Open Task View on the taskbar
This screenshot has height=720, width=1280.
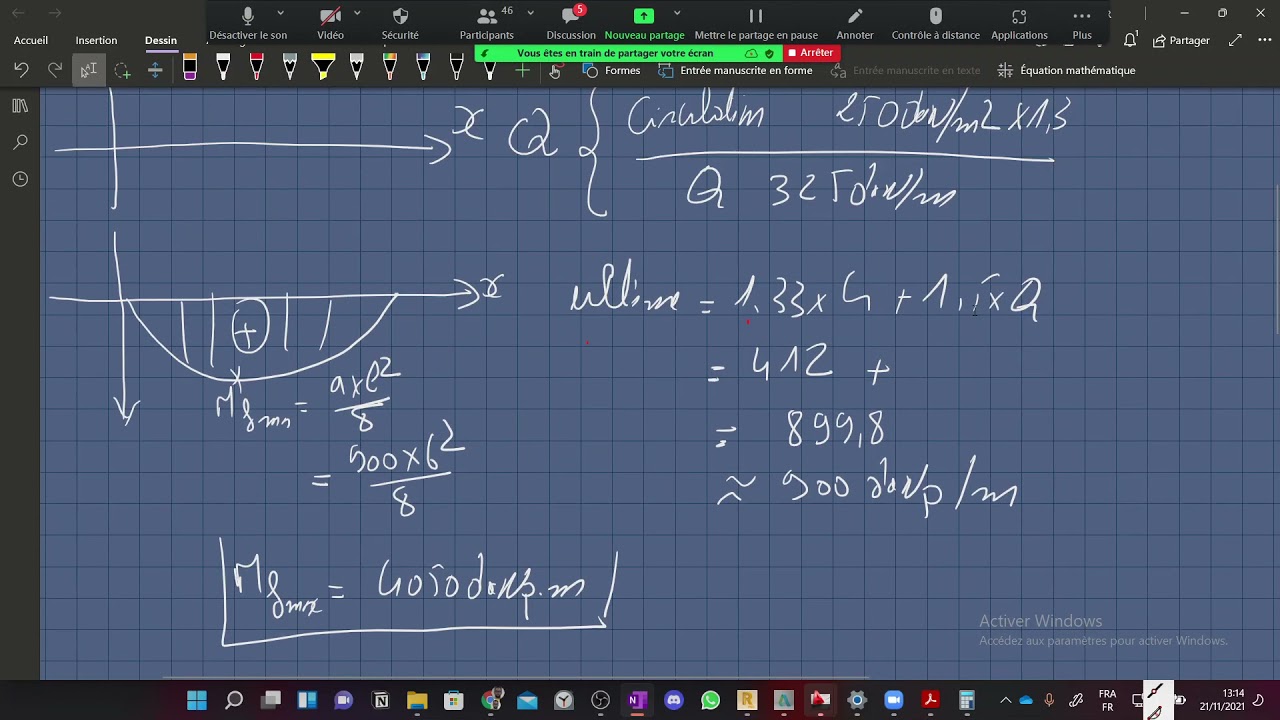[271, 700]
